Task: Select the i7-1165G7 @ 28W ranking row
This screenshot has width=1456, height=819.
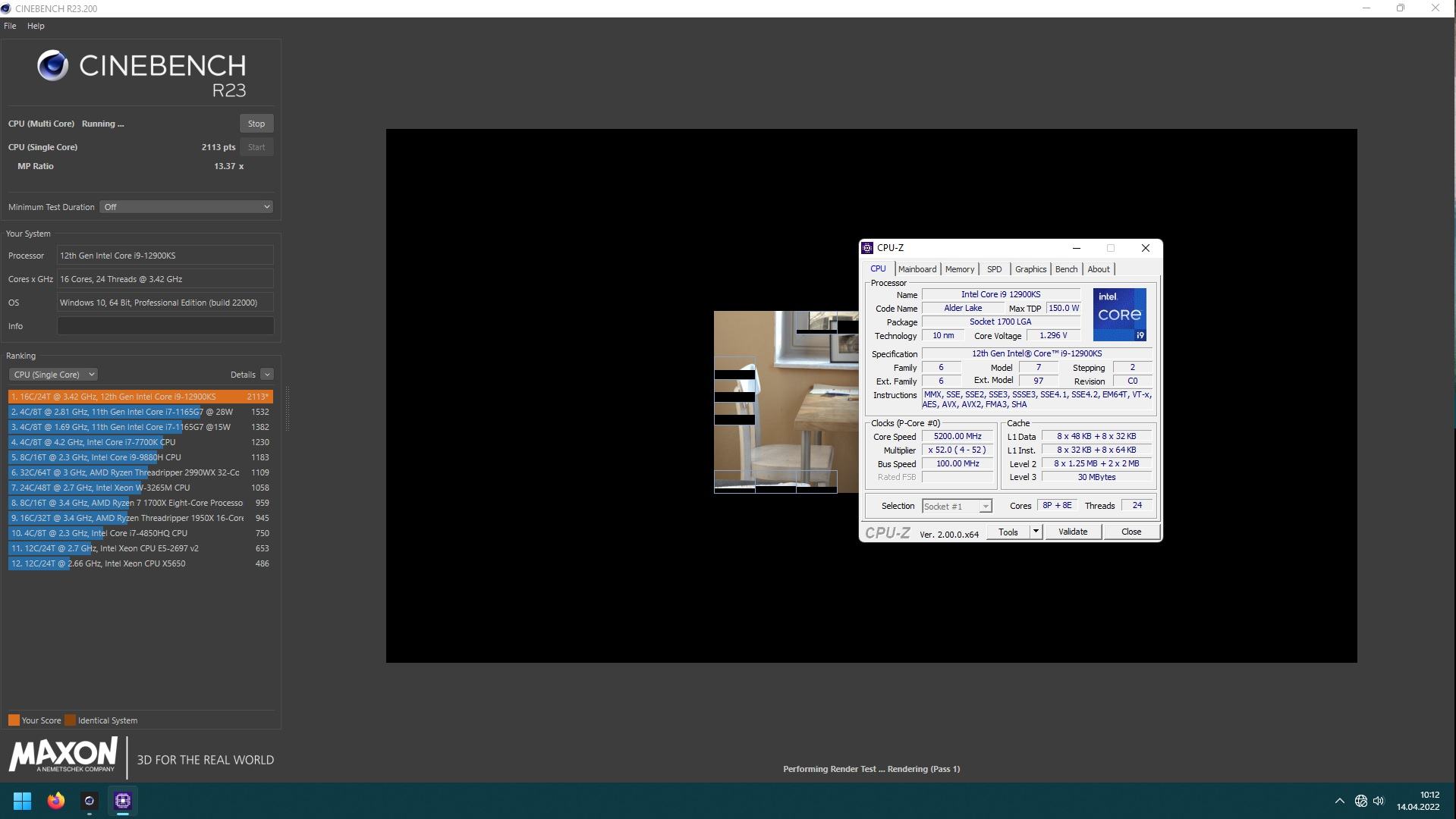Action: click(140, 412)
